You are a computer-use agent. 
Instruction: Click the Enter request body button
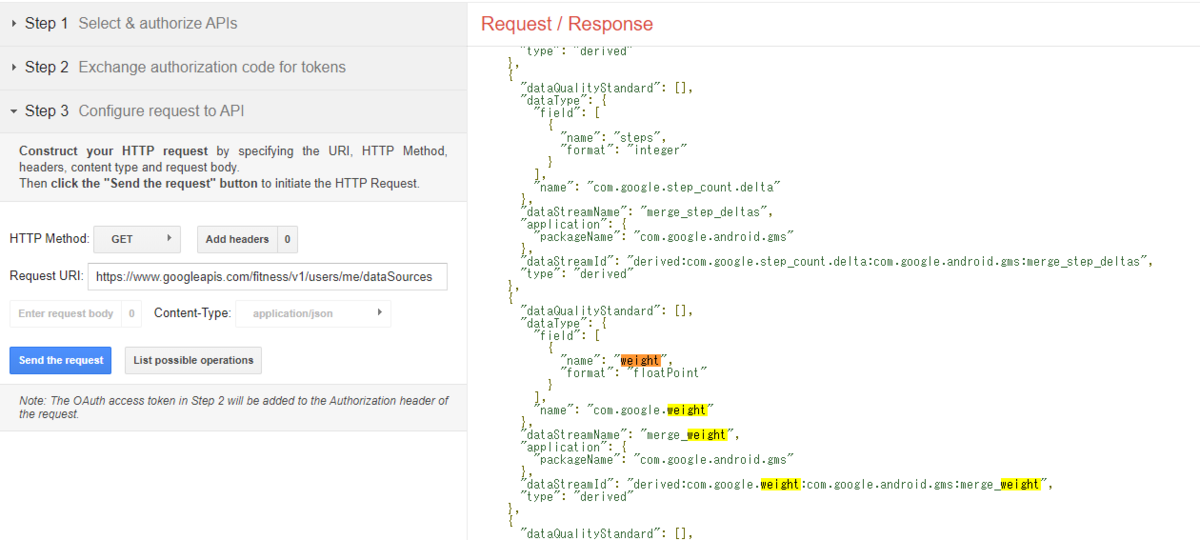[66, 313]
